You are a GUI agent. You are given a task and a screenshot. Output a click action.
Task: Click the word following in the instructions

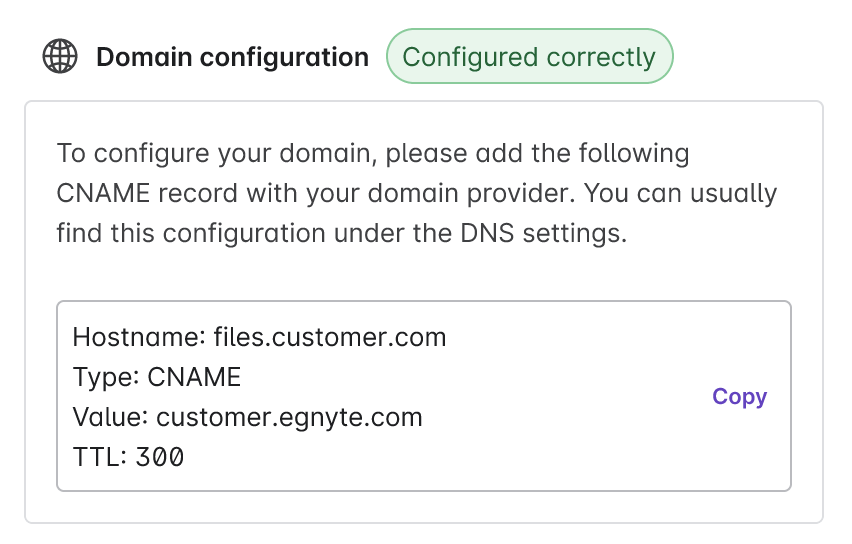tap(634, 154)
